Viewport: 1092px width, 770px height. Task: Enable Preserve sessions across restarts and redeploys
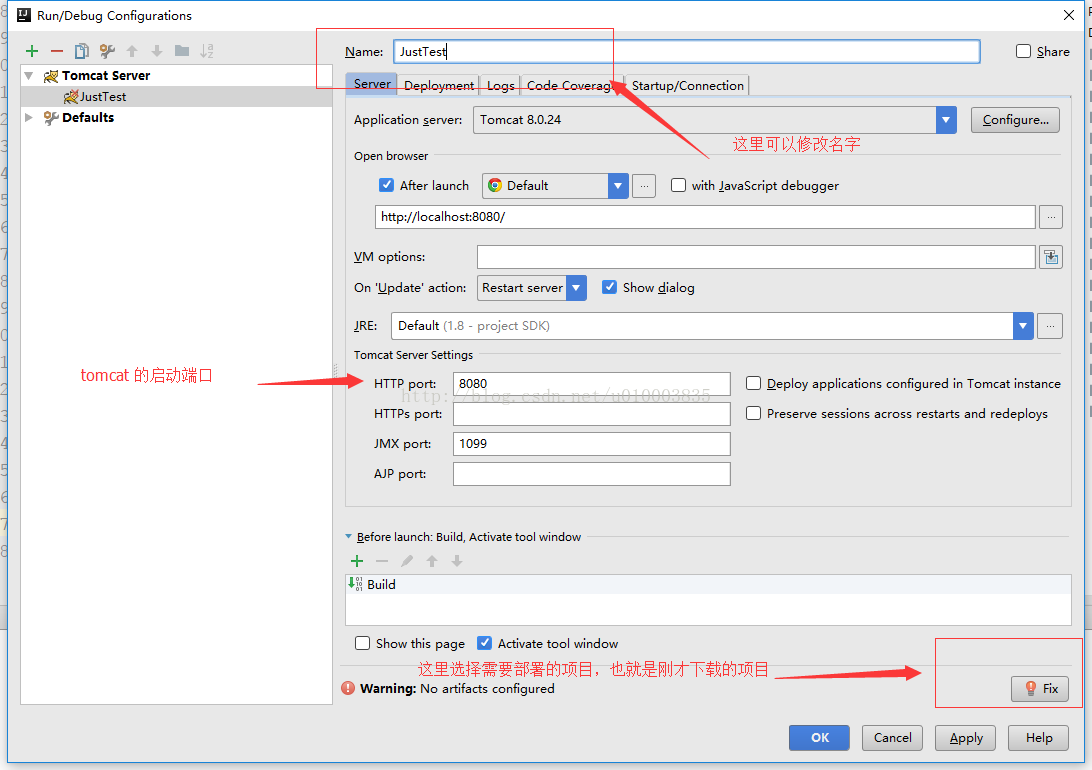(754, 414)
